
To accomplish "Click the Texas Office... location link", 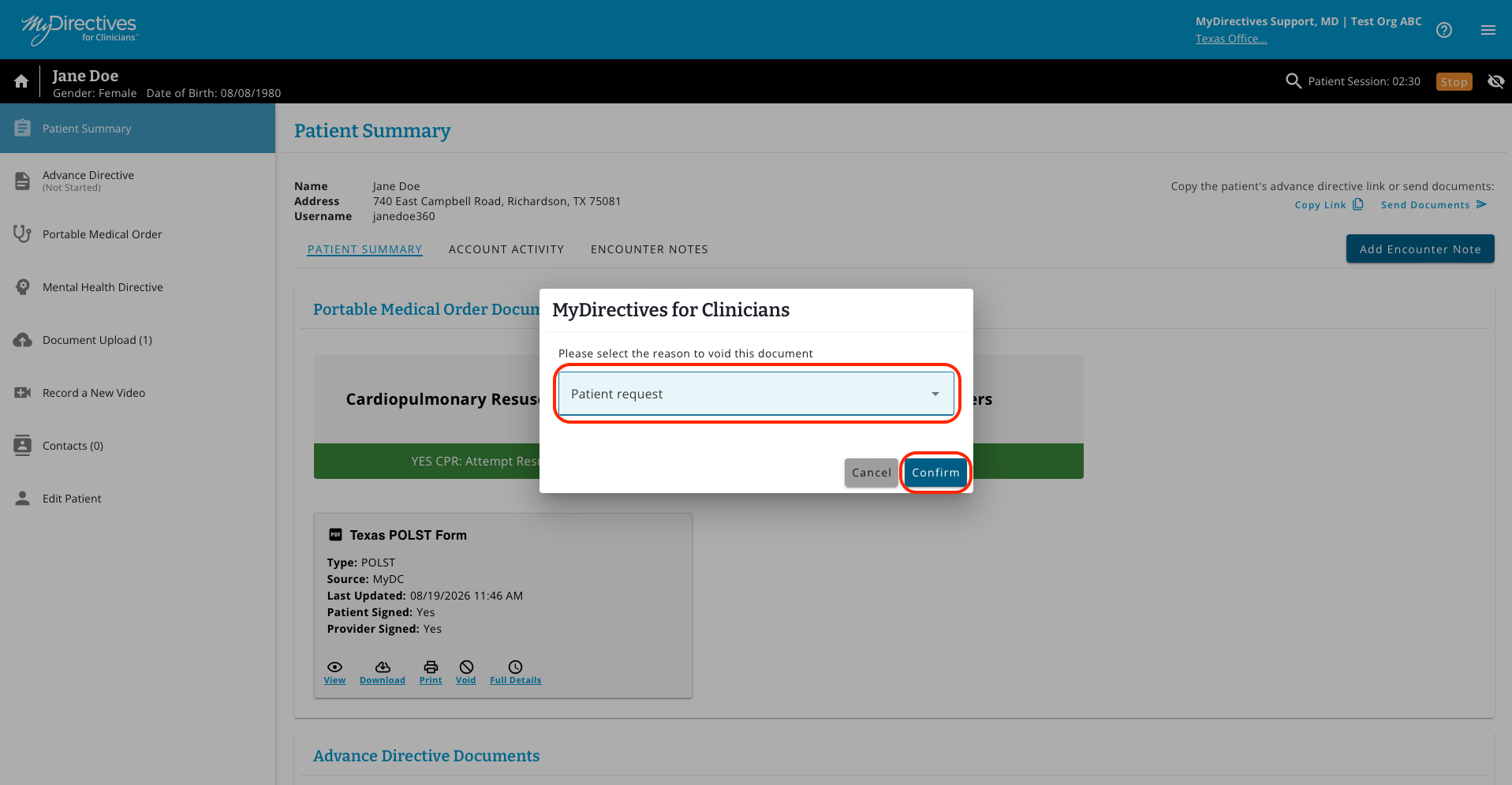I will click(x=1230, y=39).
